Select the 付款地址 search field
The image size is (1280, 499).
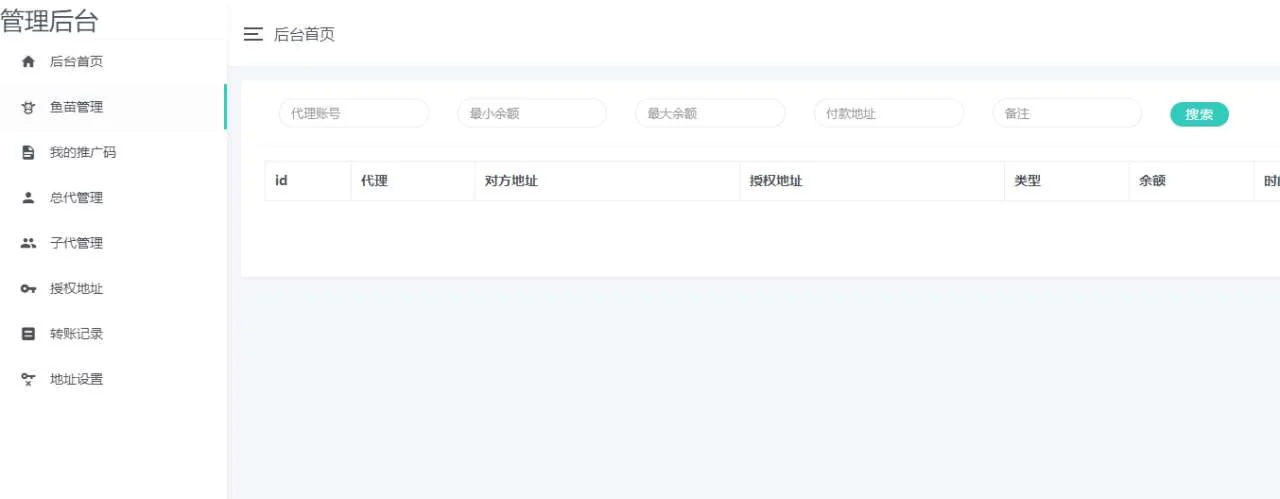coord(888,114)
